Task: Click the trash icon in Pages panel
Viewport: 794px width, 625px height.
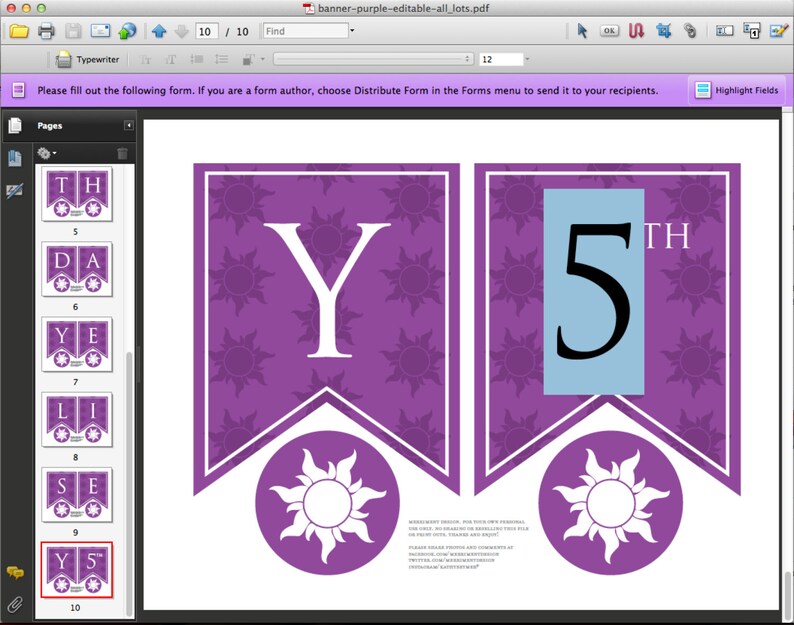Action: click(122, 153)
